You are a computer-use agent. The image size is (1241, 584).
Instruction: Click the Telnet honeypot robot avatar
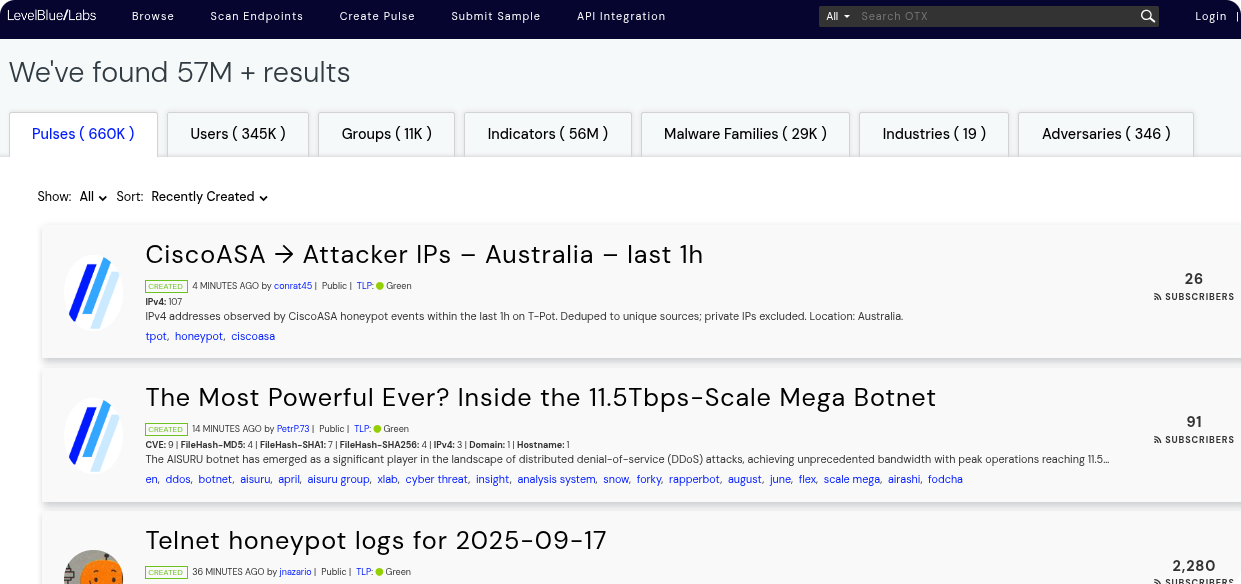coord(94,568)
